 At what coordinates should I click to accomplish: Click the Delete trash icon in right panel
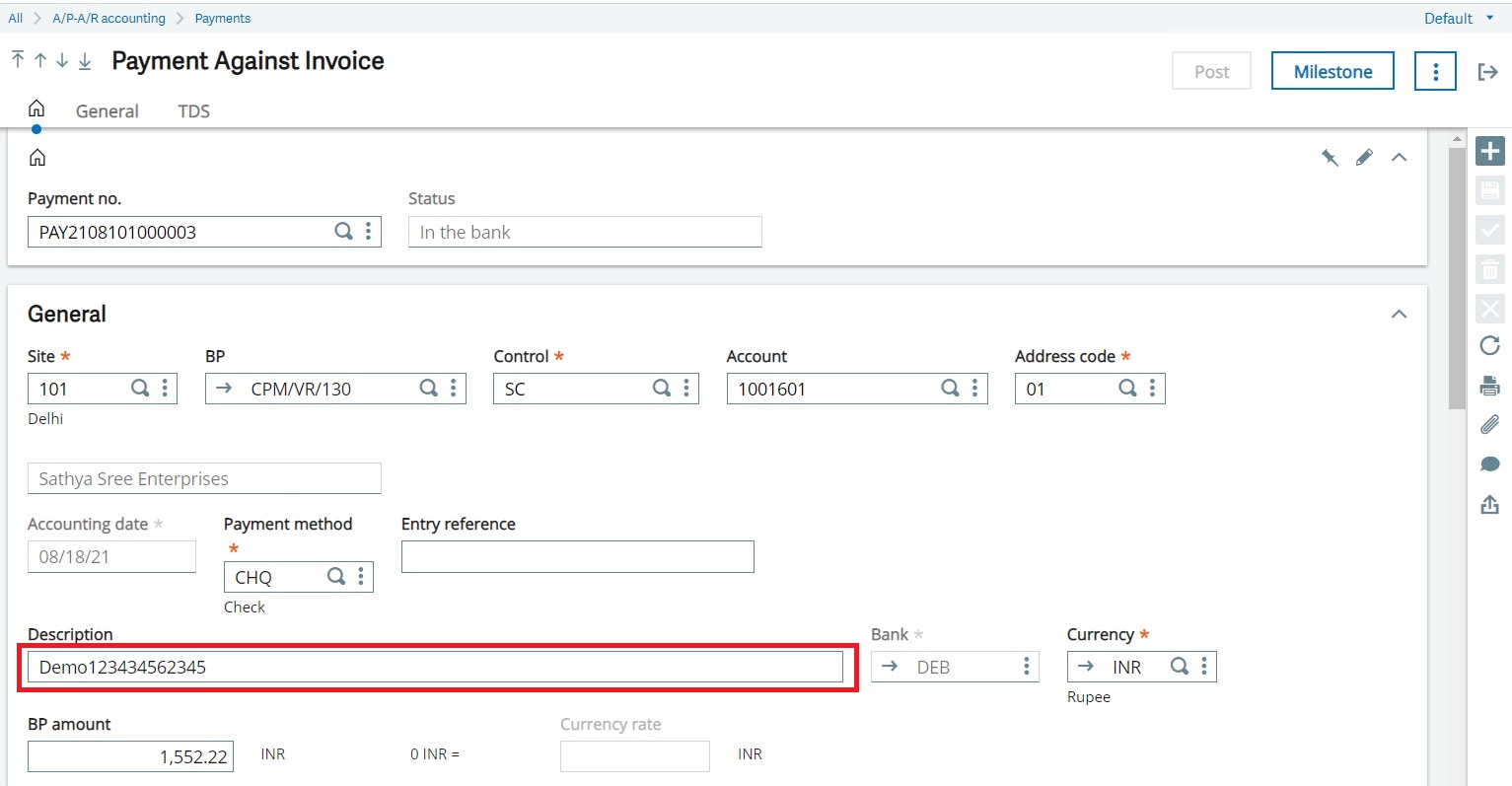1490,269
